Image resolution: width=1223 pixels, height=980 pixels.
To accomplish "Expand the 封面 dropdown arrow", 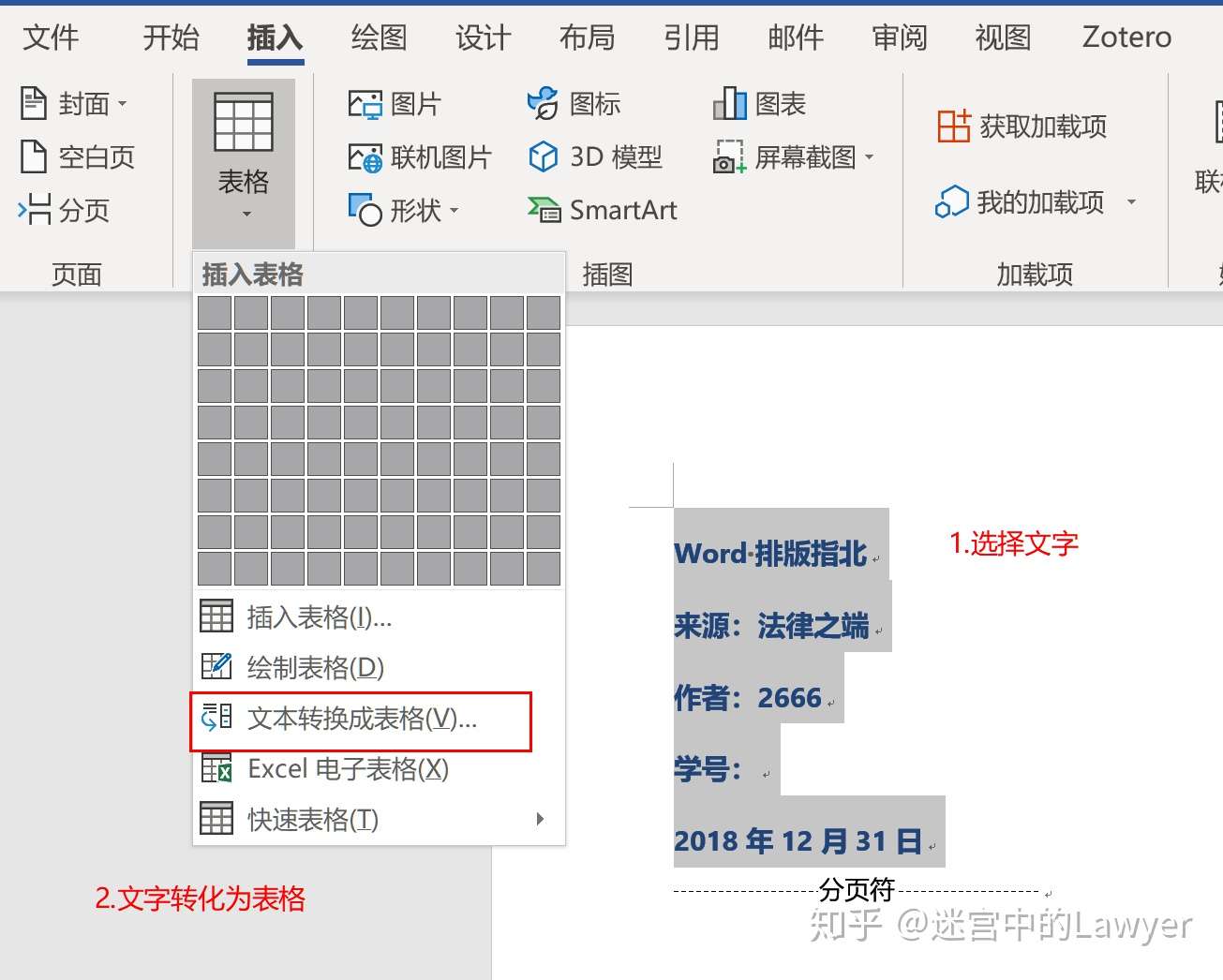I will (x=122, y=104).
